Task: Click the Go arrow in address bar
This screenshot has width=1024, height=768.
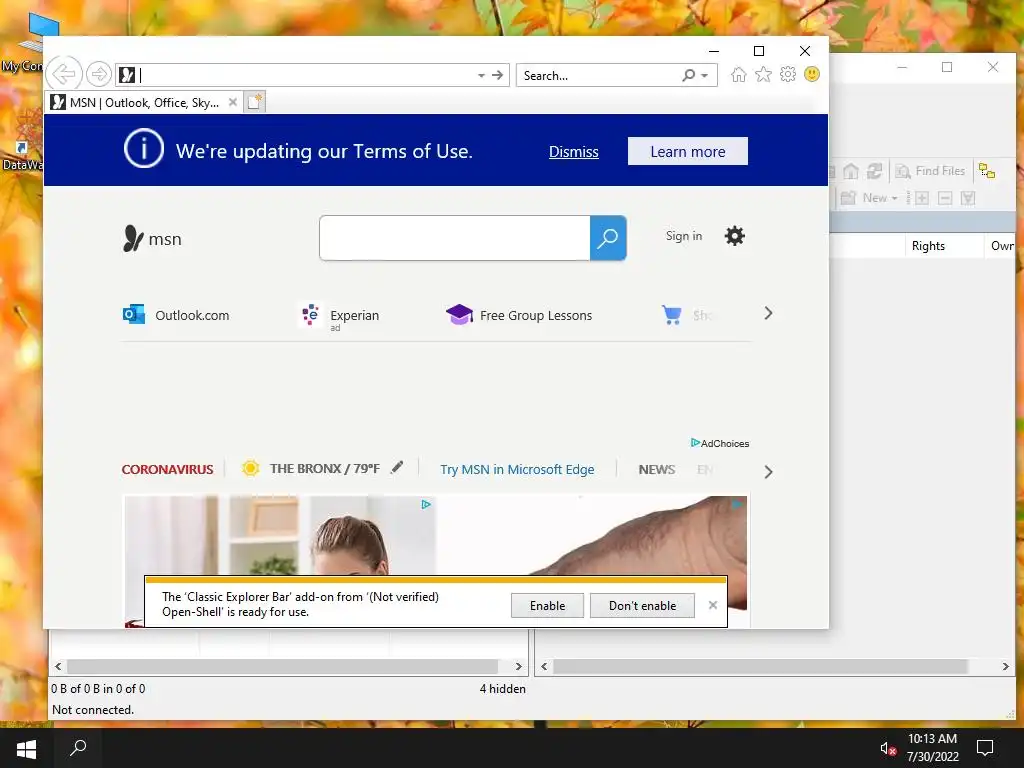Action: tap(498, 75)
